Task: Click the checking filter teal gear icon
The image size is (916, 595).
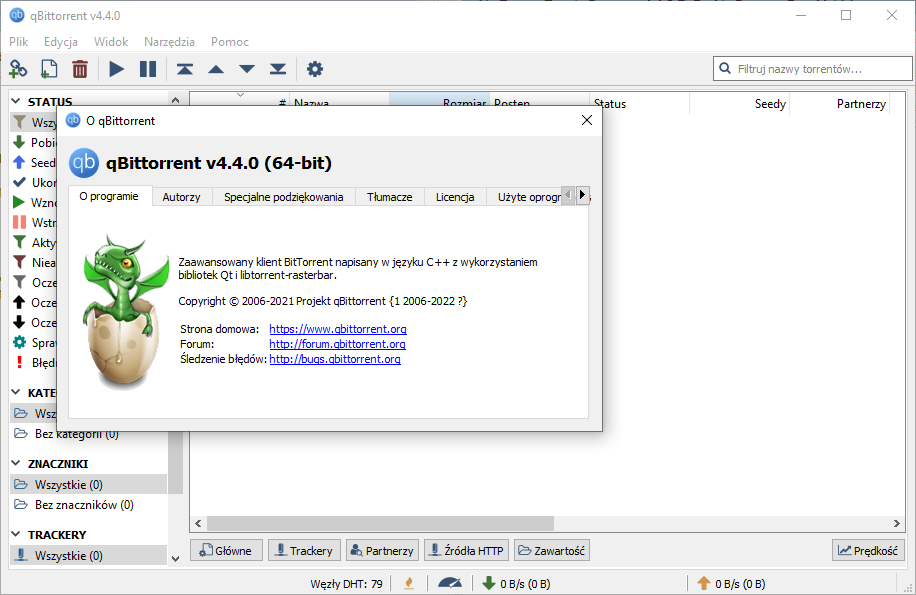Action: coord(19,342)
